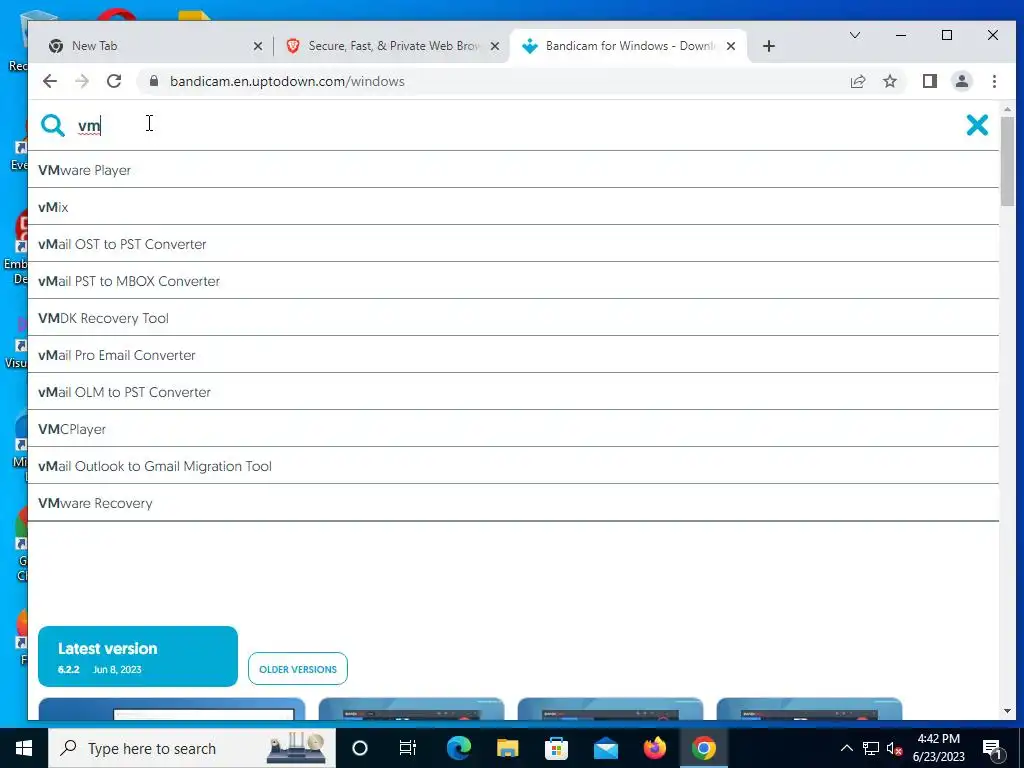Open vMail Pro Email Converter suggestion

[x=513, y=355]
